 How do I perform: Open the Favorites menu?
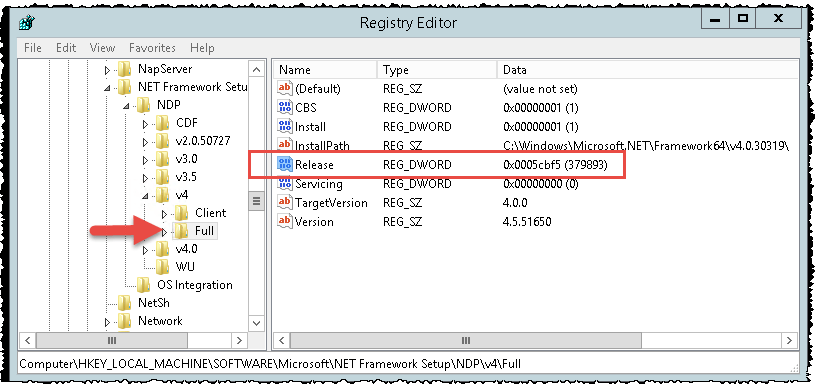[152, 48]
